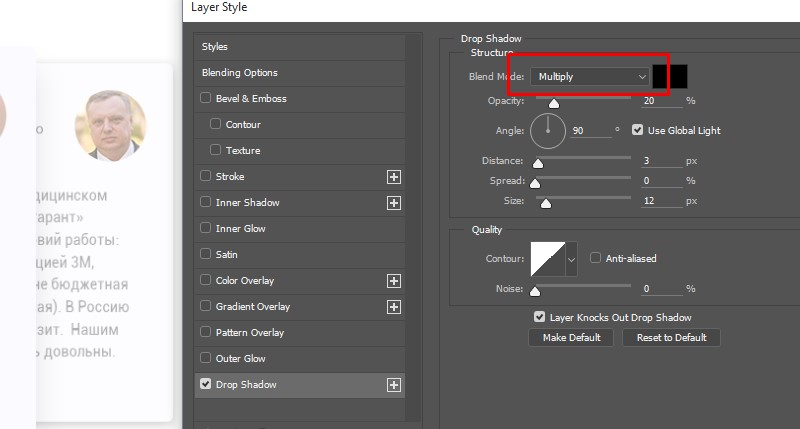The image size is (800, 429).
Task: Click the Opacity slider handle
Action: [554, 104]
